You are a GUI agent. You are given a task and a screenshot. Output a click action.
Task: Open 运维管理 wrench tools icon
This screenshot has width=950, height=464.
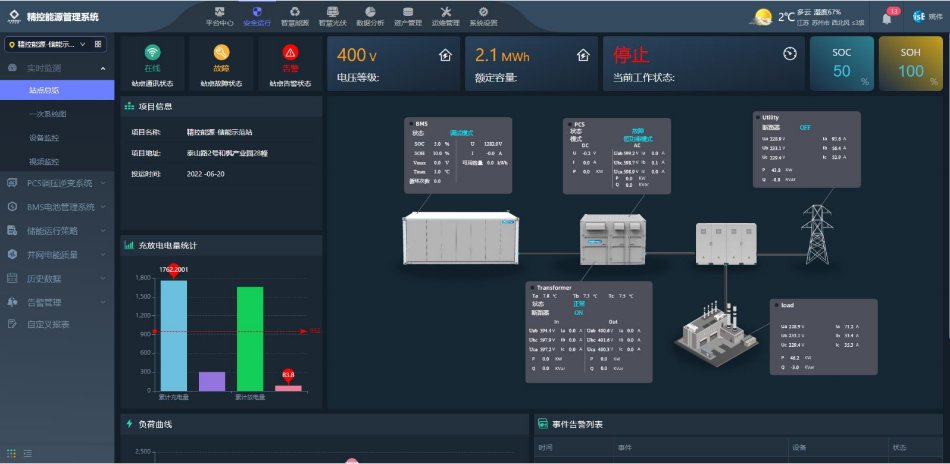[446, 14]
